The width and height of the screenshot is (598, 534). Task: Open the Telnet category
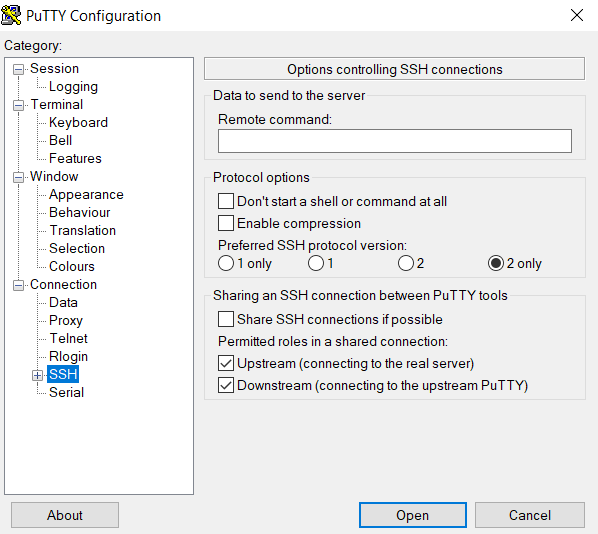pyautogui.click(x=68, y=338)
